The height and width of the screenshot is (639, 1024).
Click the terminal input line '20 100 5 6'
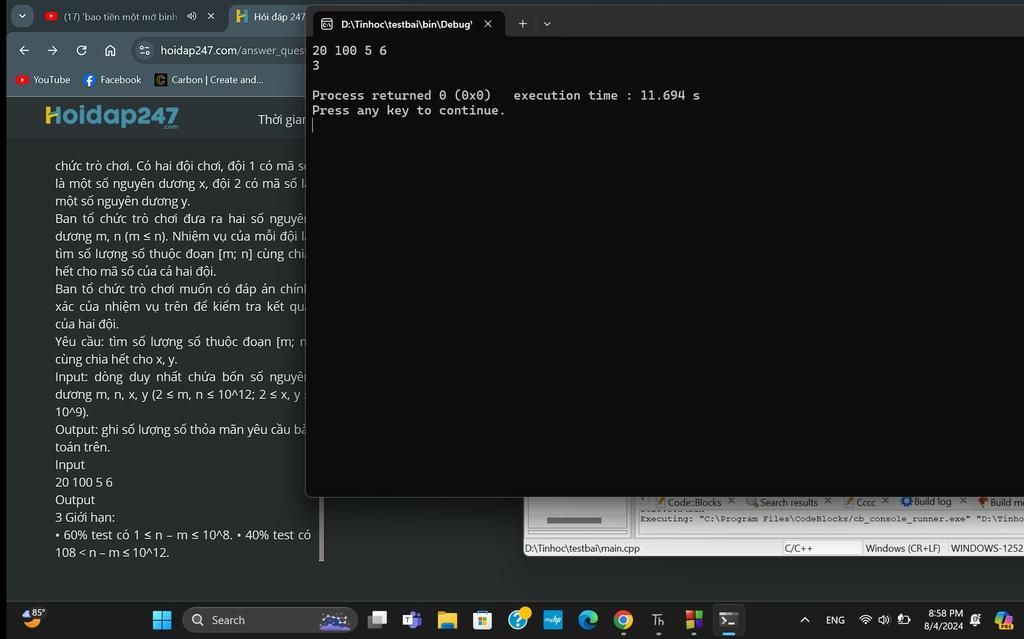pyautogui.click(x=349, y=50)
